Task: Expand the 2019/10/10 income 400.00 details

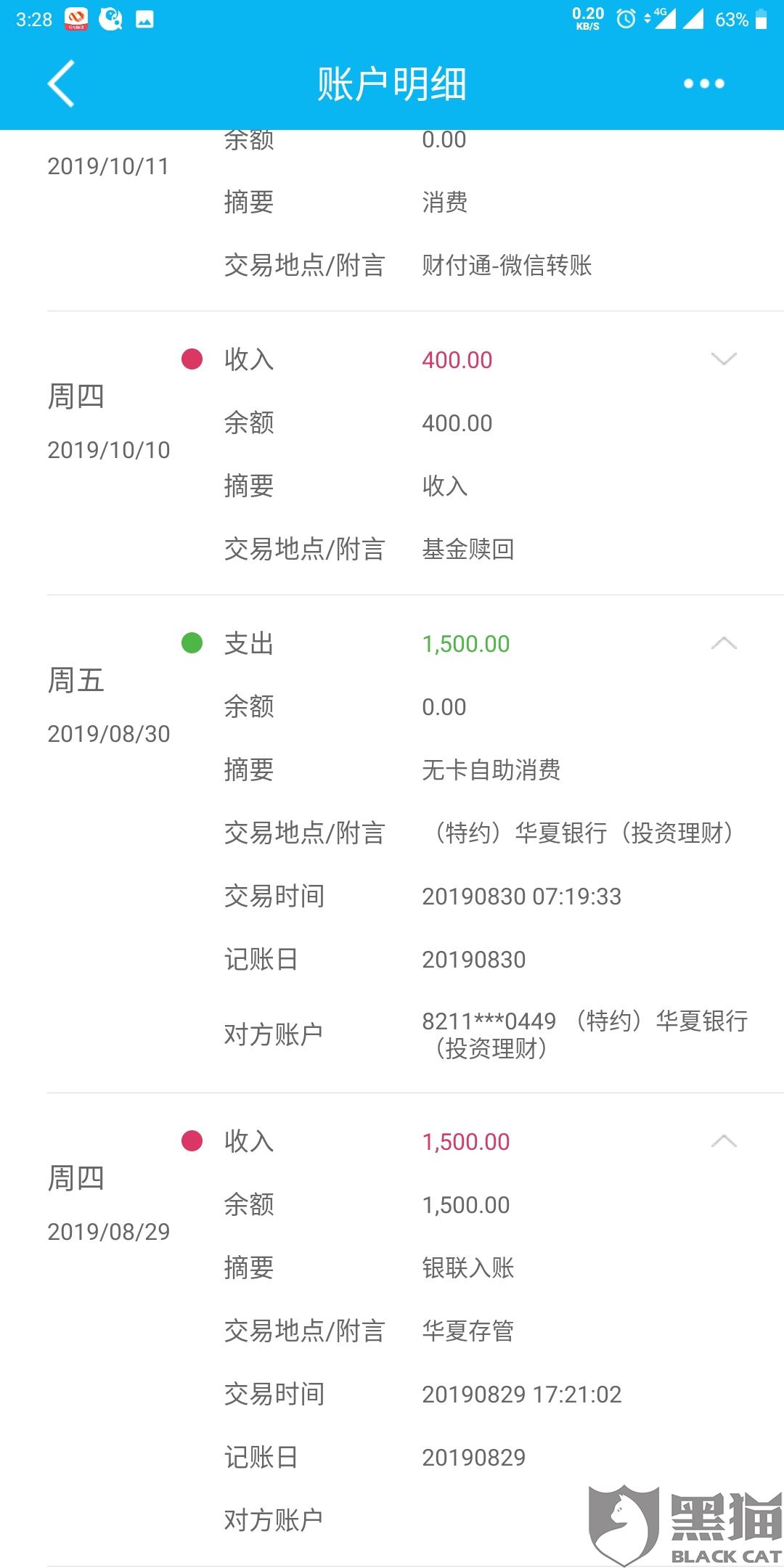Action: coord(724,359)
